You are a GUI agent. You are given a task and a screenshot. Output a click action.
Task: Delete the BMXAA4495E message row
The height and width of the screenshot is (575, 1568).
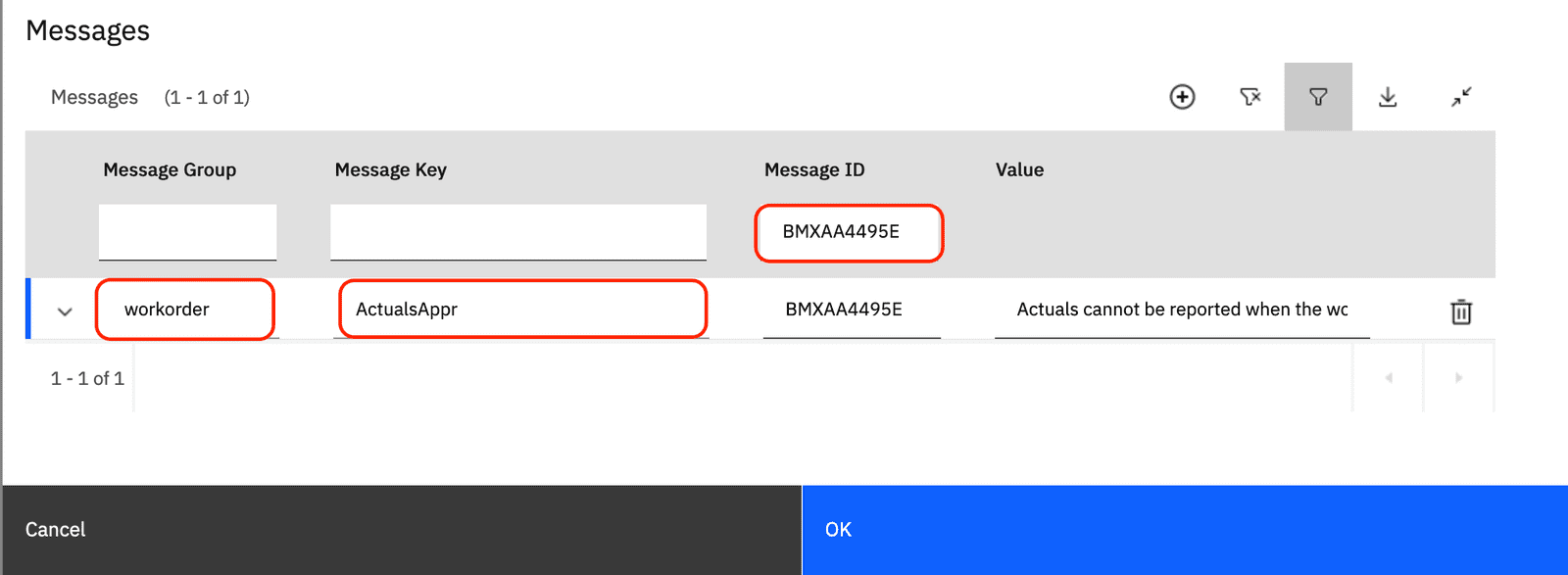coord(1461,311)
